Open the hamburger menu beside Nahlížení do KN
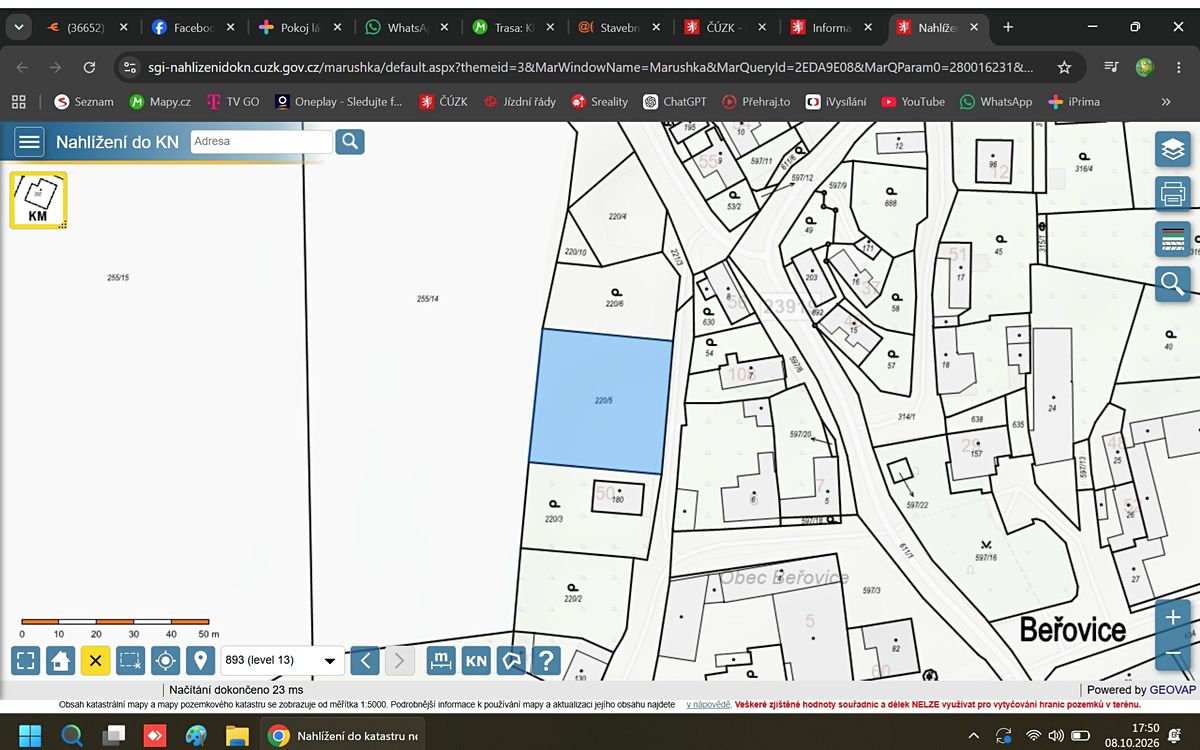 (29, 142)
